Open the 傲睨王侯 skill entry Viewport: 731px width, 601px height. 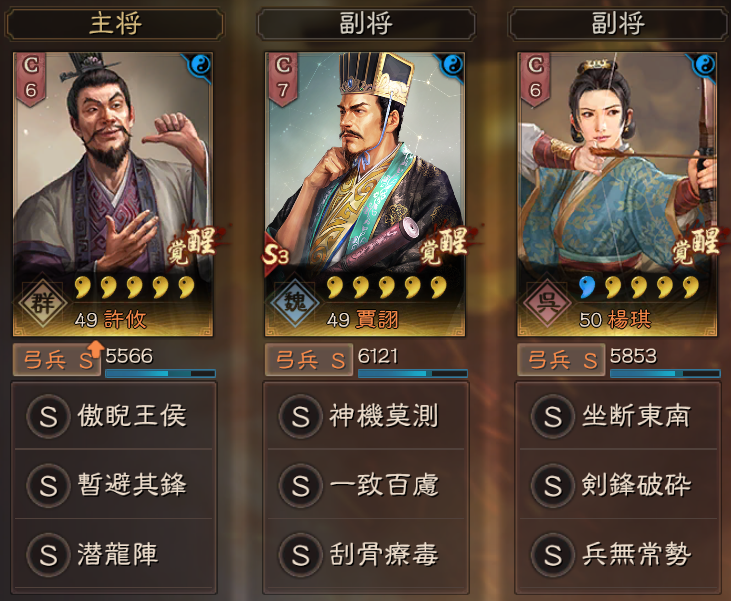pyautogui.click(x=114, y=415)
